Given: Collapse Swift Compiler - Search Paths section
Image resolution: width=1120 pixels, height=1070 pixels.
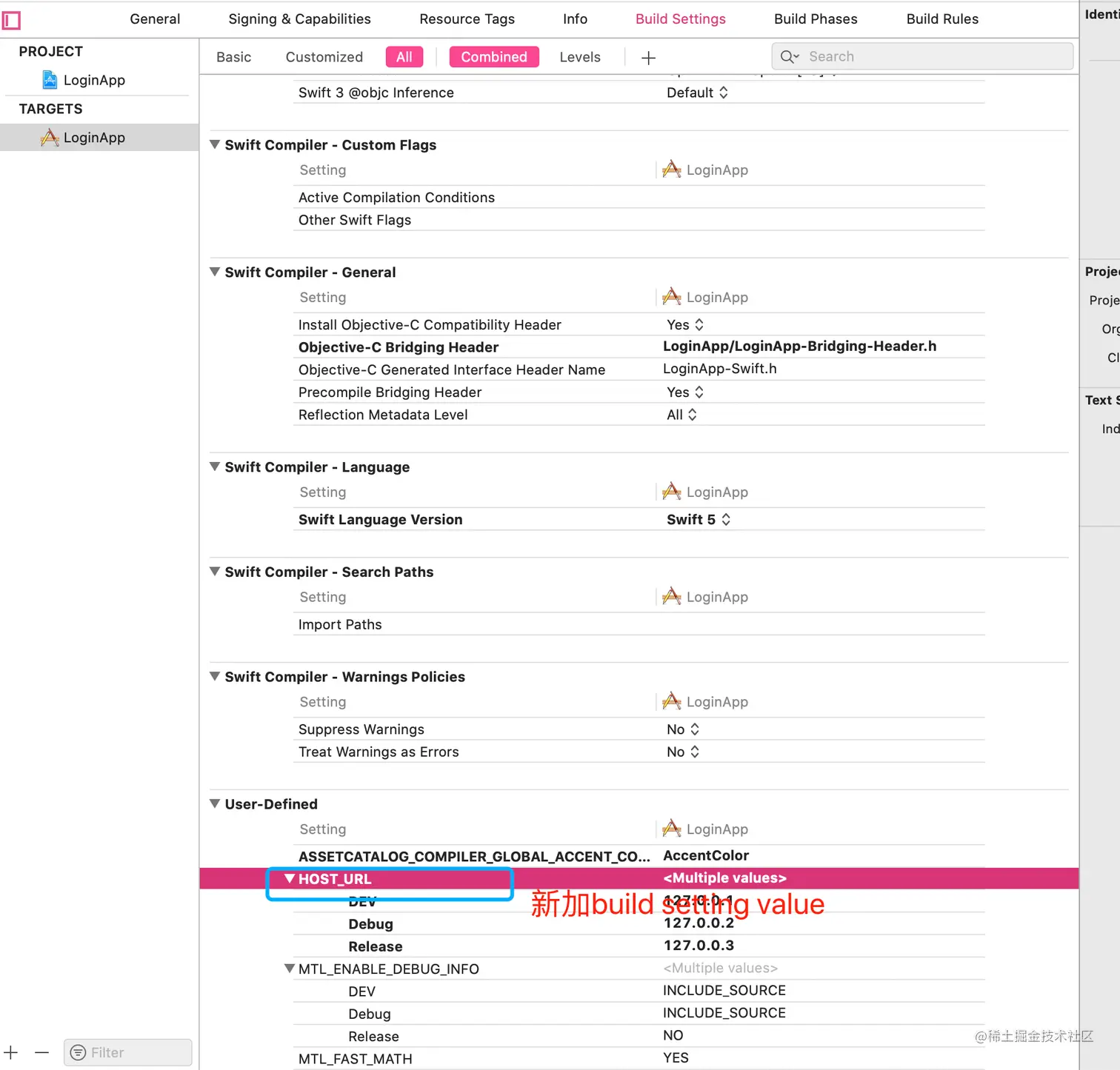Looking at the screenshot, I should point(215,572).
